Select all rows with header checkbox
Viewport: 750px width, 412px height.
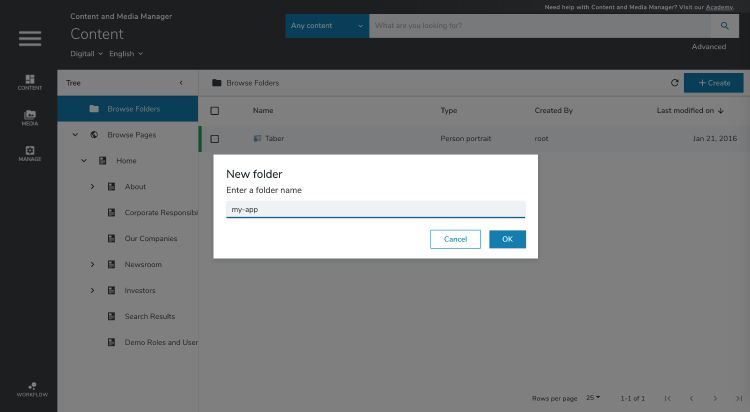coord(215,110)
